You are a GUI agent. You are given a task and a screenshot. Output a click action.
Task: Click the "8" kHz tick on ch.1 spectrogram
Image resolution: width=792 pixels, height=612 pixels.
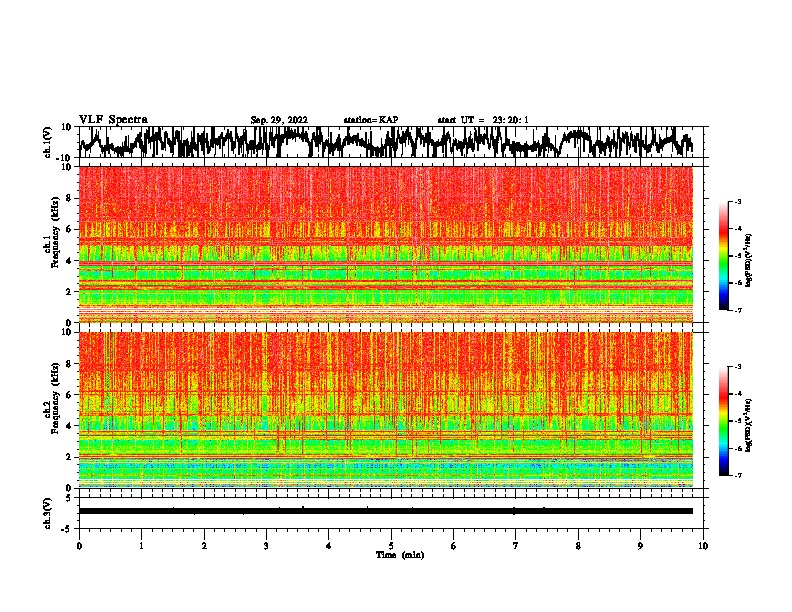tap(70, 198)
